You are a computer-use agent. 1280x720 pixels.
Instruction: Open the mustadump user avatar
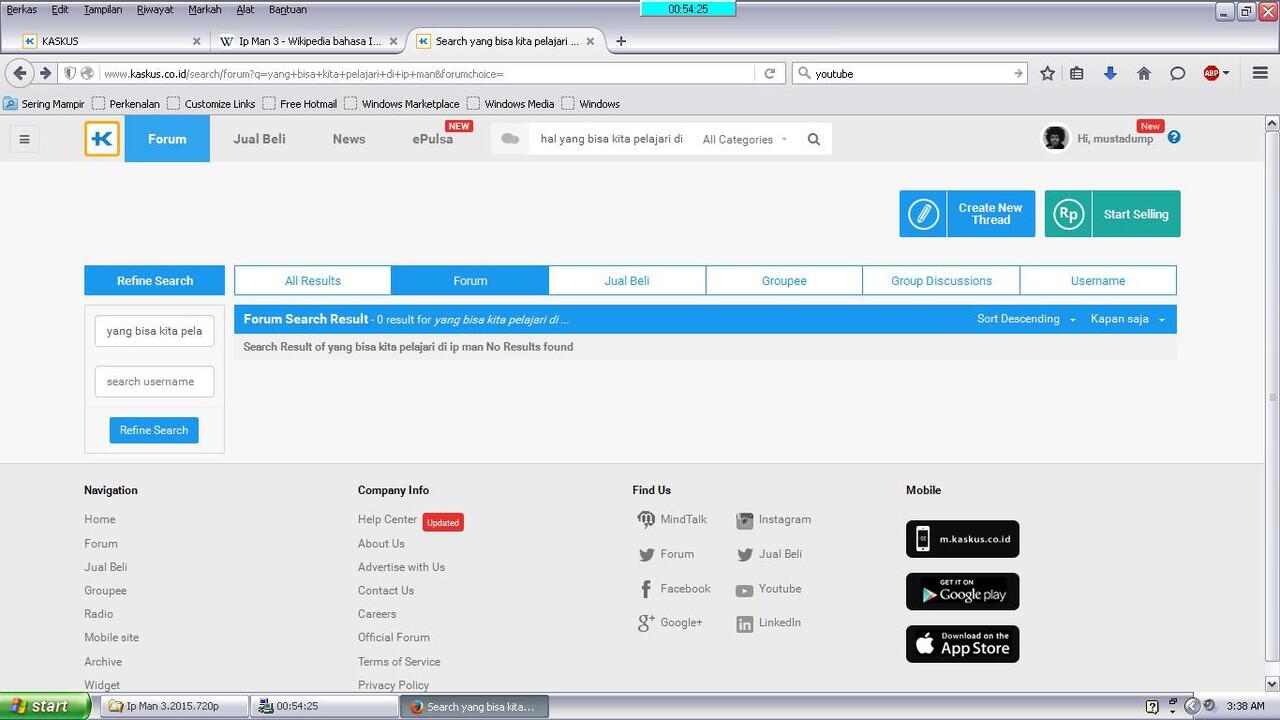tap(1055, 138)
